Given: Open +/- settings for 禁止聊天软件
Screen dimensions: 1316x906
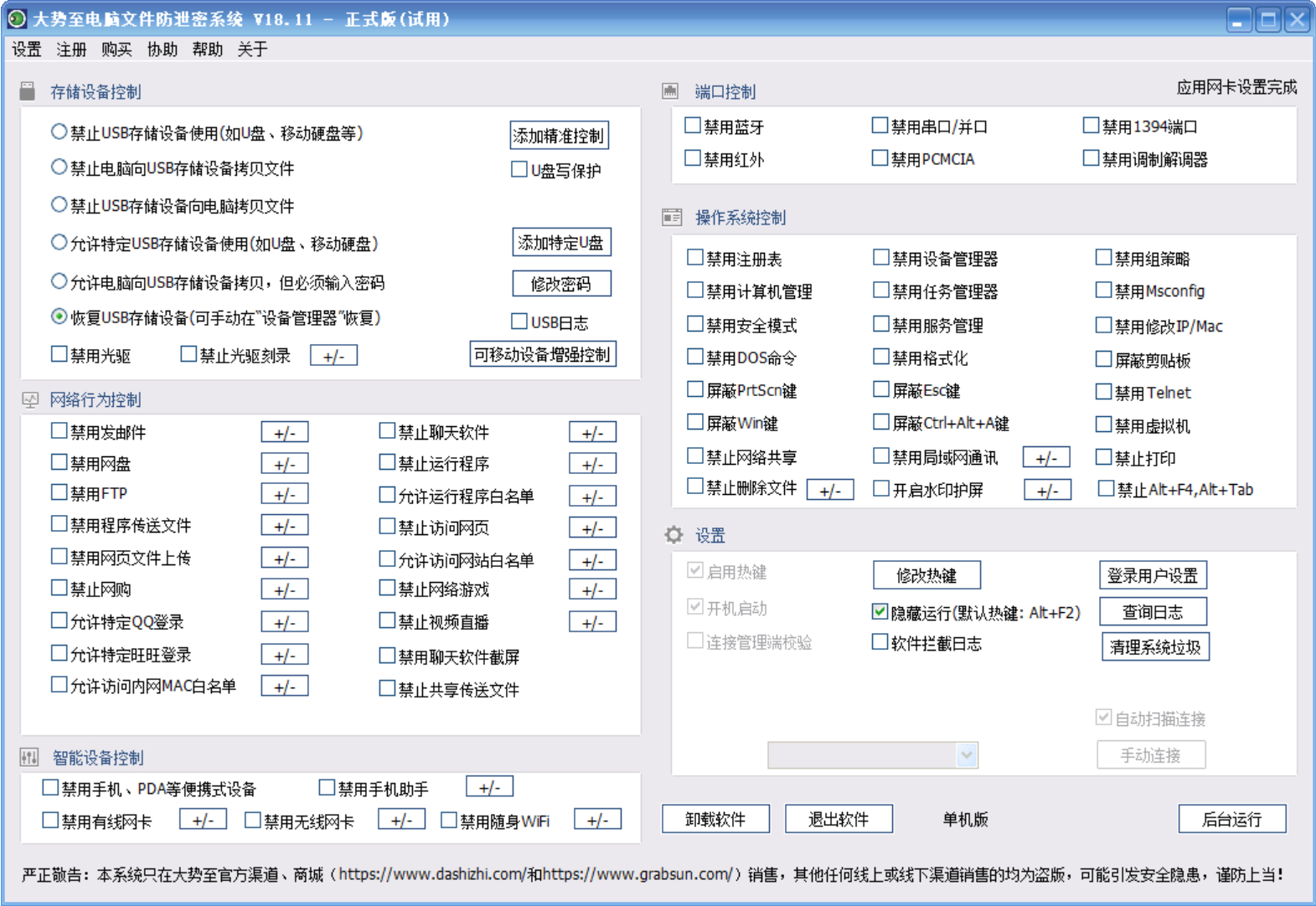Looking at the screenshot, I should 592,433.
